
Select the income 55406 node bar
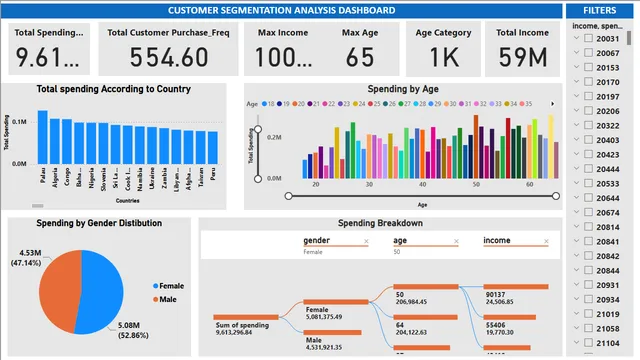click(510, 317)
